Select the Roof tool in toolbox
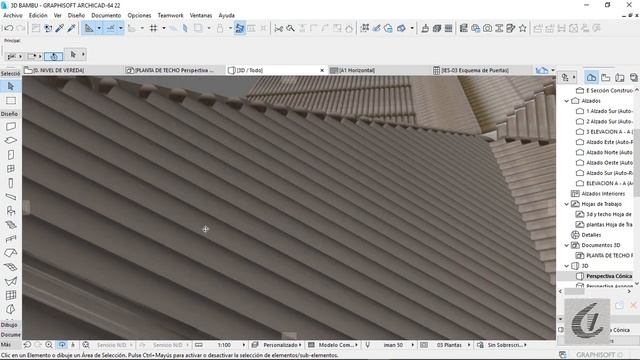Viewport: 640px width, 360px height. (x=11, y=253)
